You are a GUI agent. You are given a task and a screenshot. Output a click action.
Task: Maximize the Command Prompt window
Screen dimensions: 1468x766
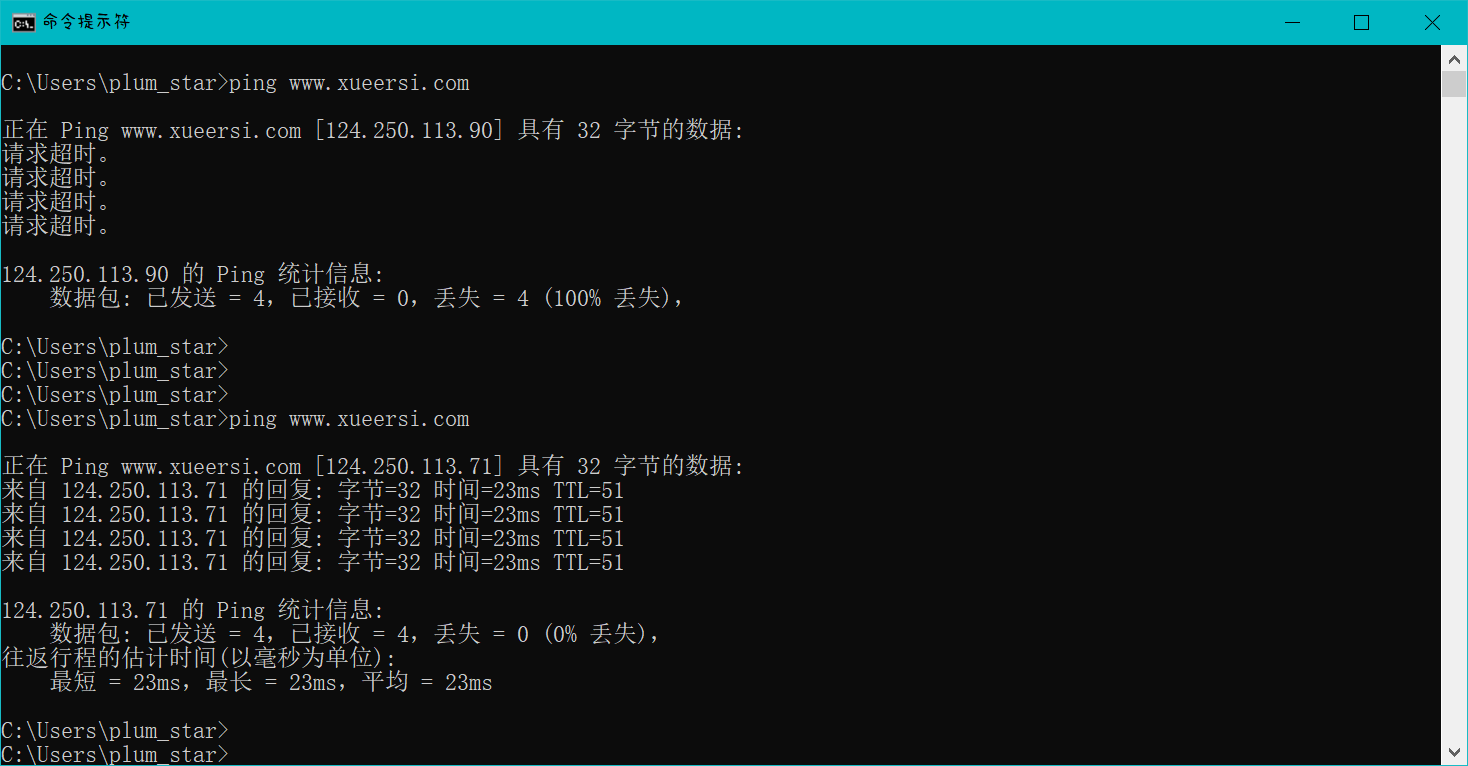(1361, 22)
